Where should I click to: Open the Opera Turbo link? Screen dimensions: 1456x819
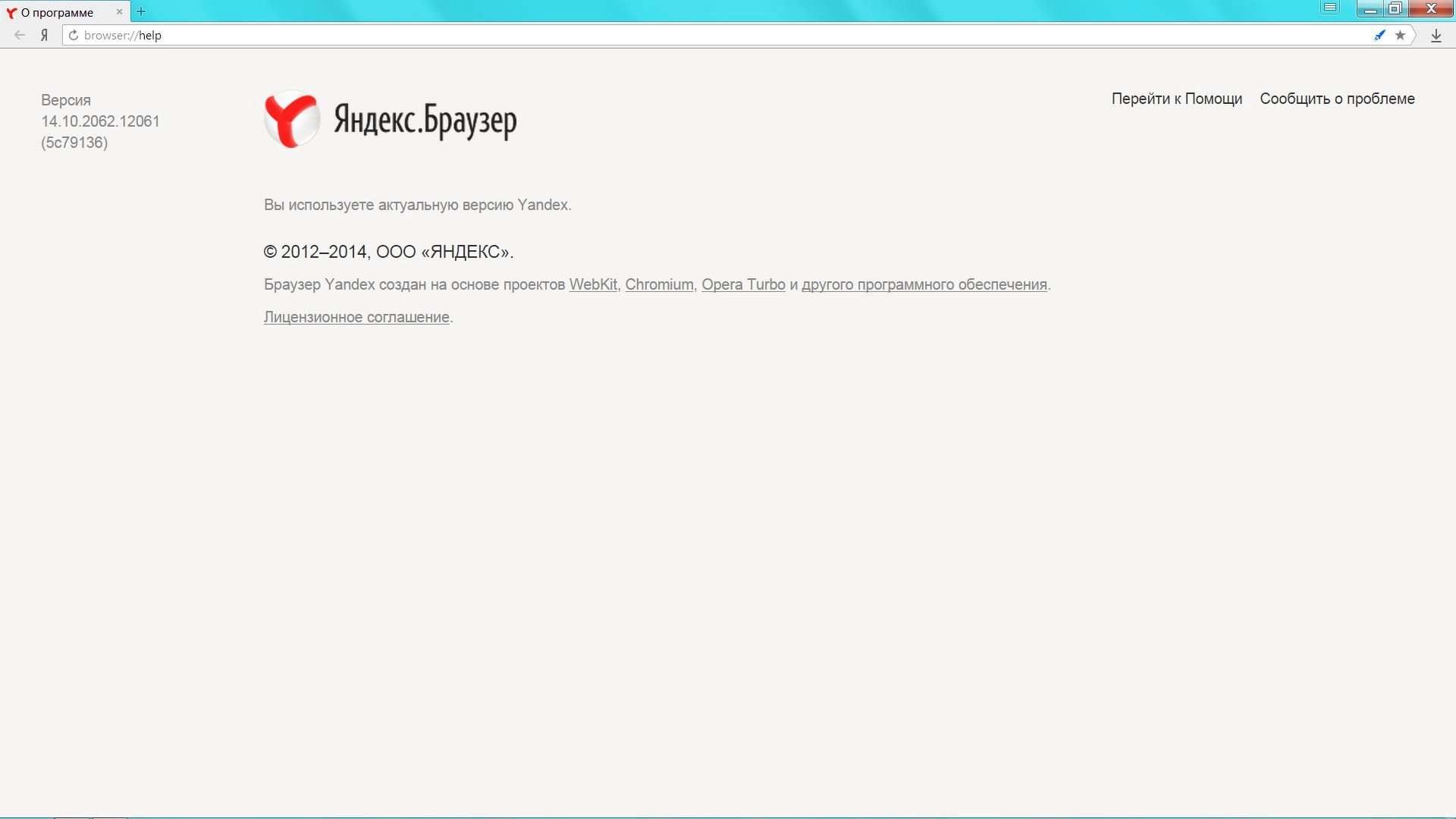743,284
